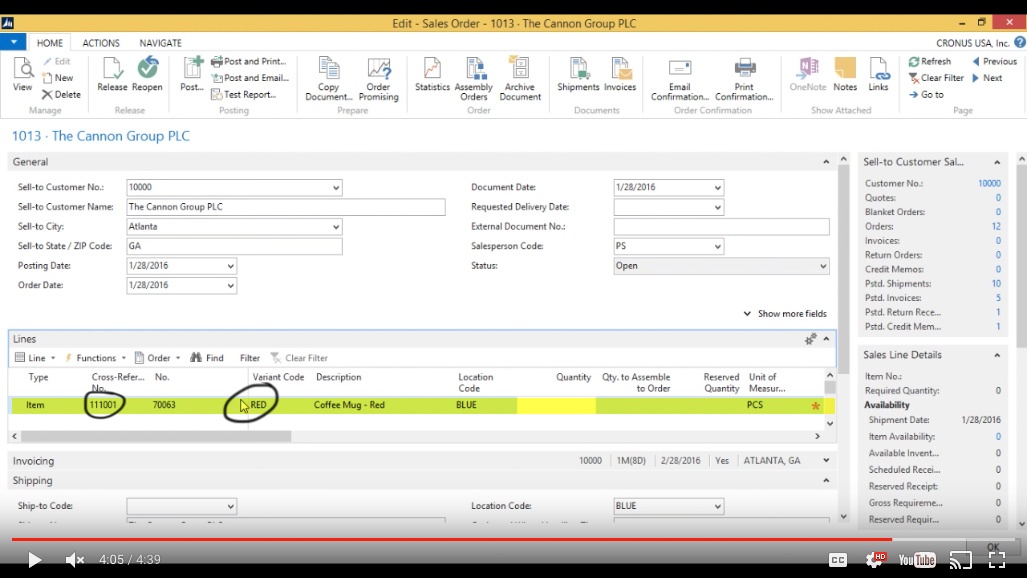Screen dimensions: 1027x578
Task: Open OneNote attachment
Action: click(x=808, y=74)
